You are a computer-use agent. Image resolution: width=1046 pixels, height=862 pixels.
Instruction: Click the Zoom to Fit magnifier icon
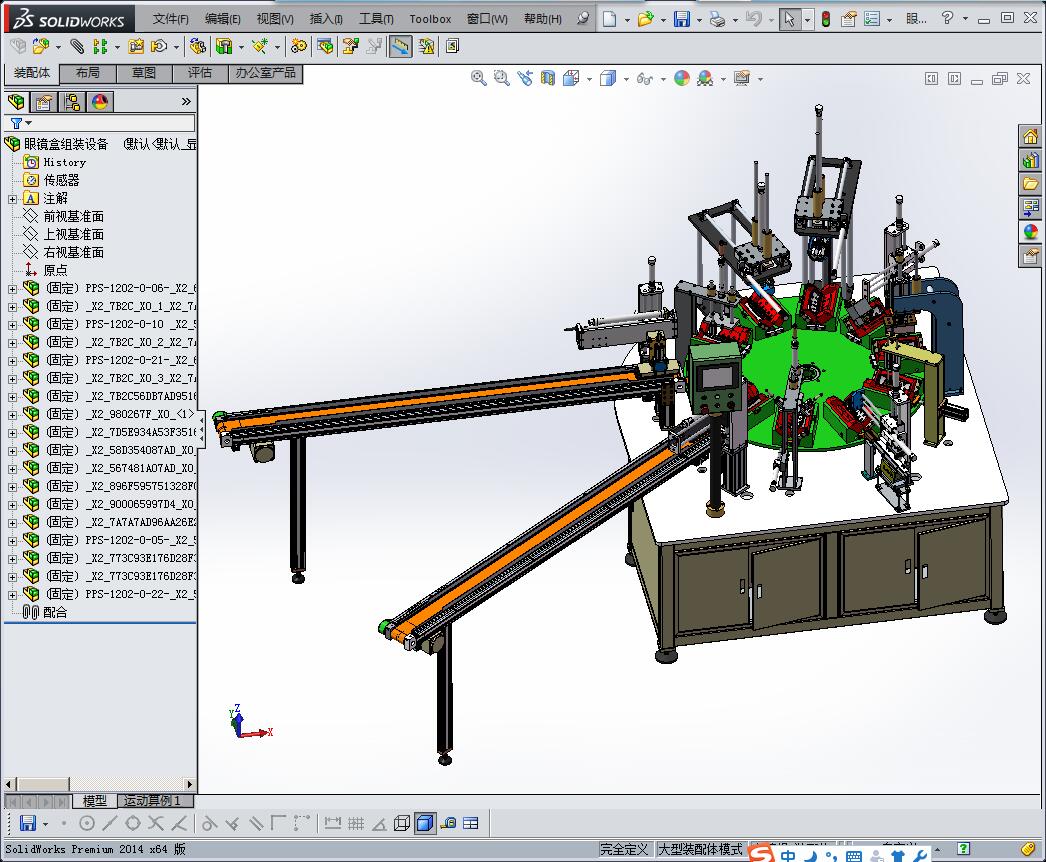[479, 78]
